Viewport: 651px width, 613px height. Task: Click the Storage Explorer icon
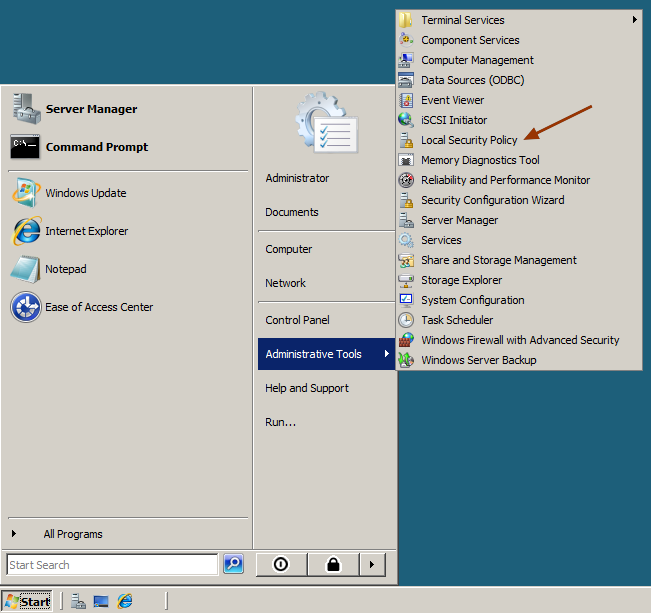coord(406,280)
